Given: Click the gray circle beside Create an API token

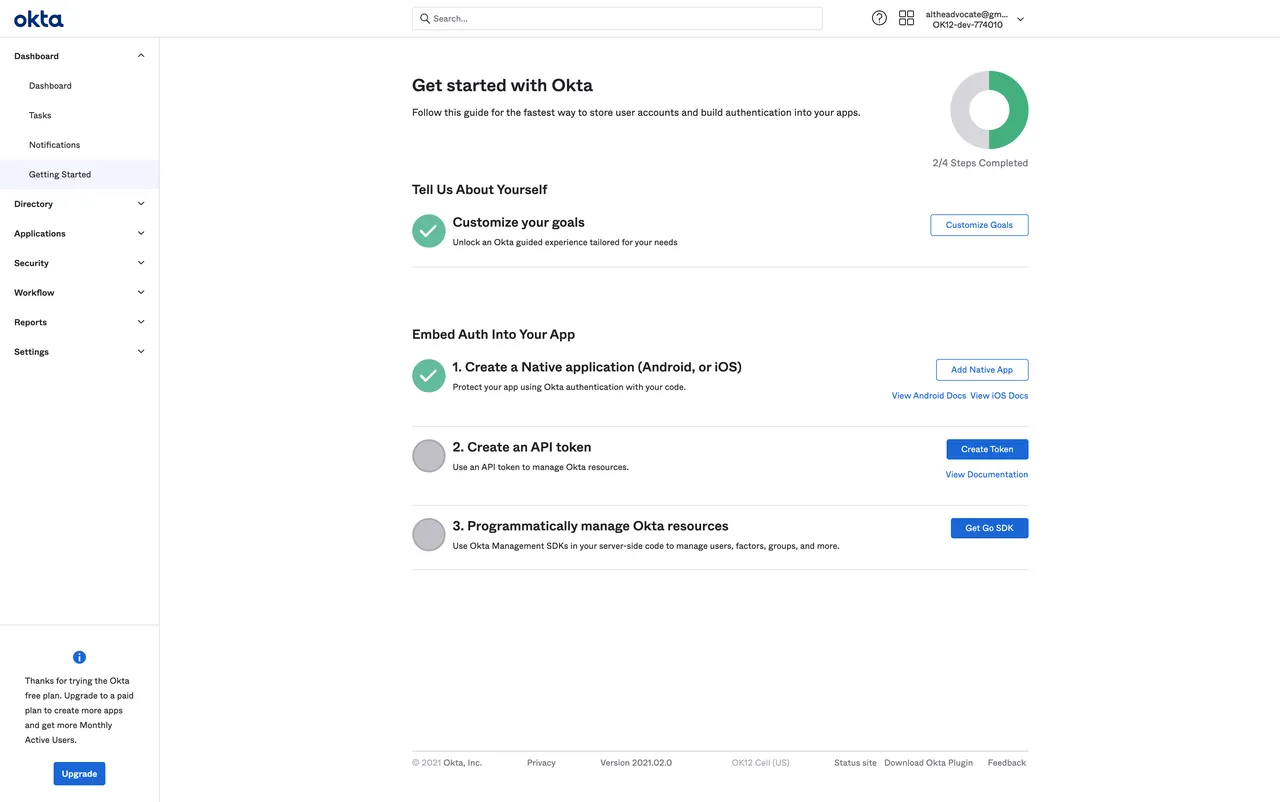Looking at the screenshot, I should pos(428,455).
